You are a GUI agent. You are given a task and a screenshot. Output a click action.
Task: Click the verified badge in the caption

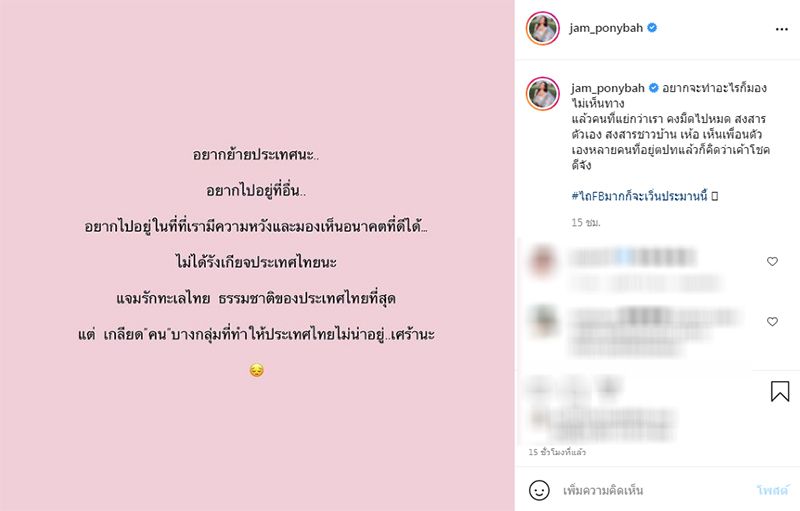coord(654,88)
